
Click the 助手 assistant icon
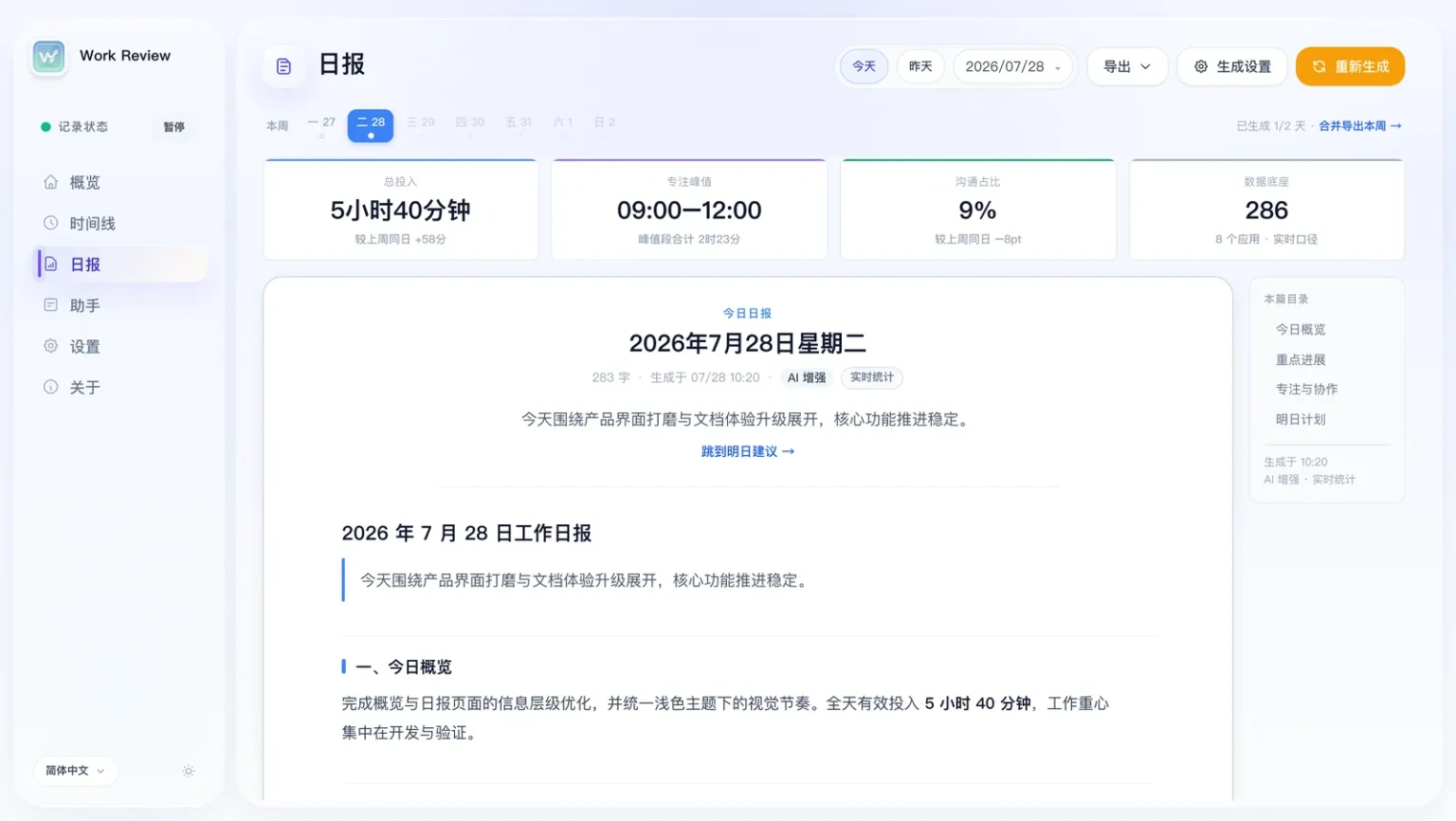tap(51, 305)
